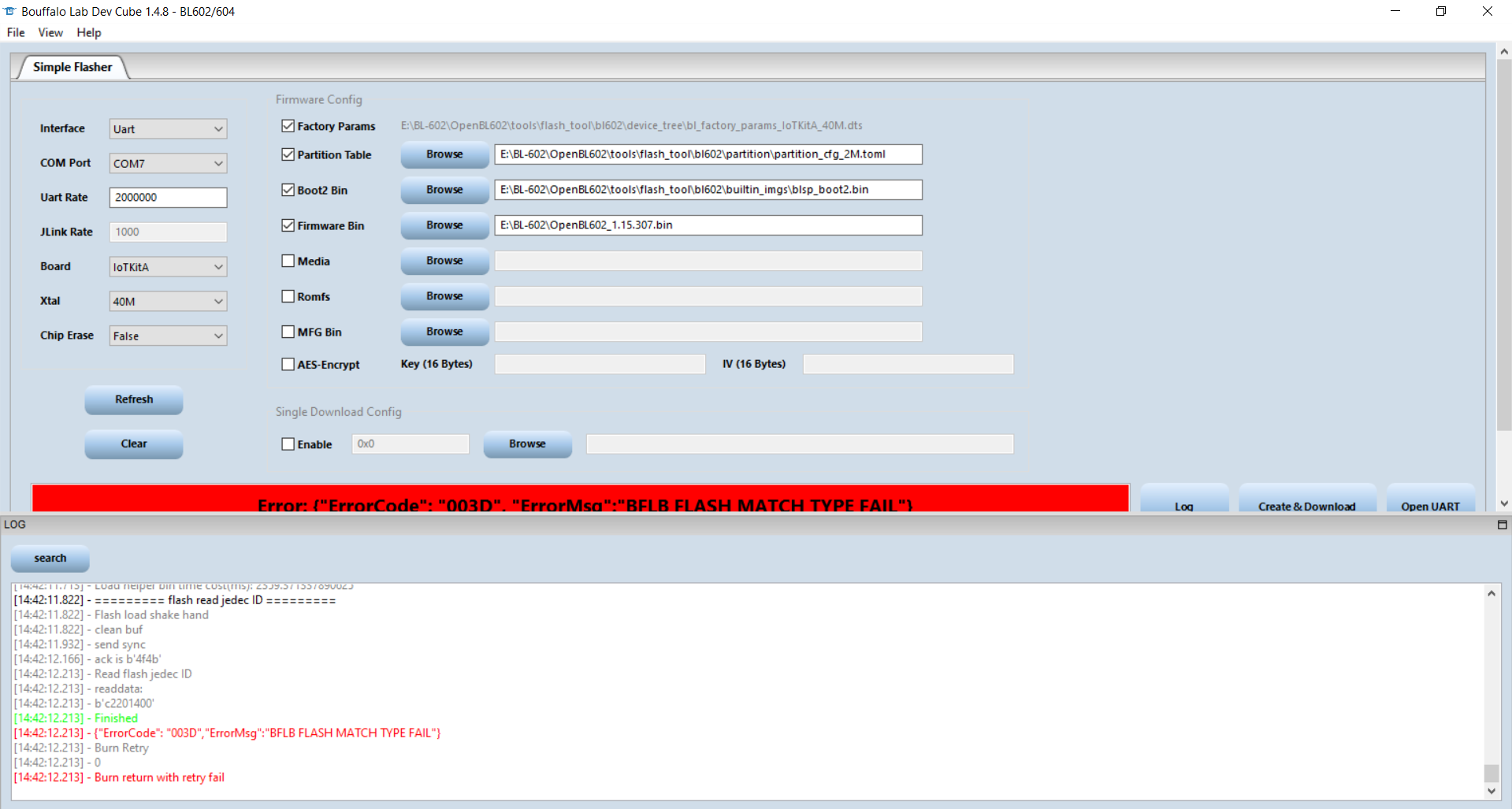Screen dimensions: 1512x809
Task: Click the log line 'Burn return with retry fail'
Action: (119, 777)
